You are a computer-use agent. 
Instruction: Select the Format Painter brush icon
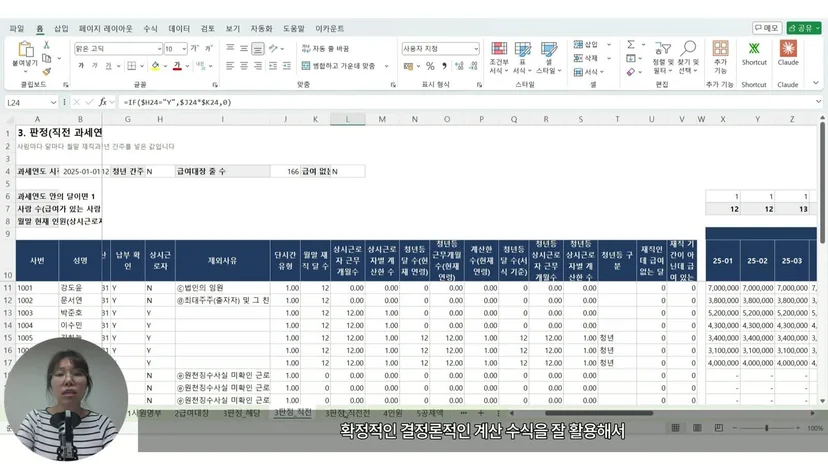46,71
